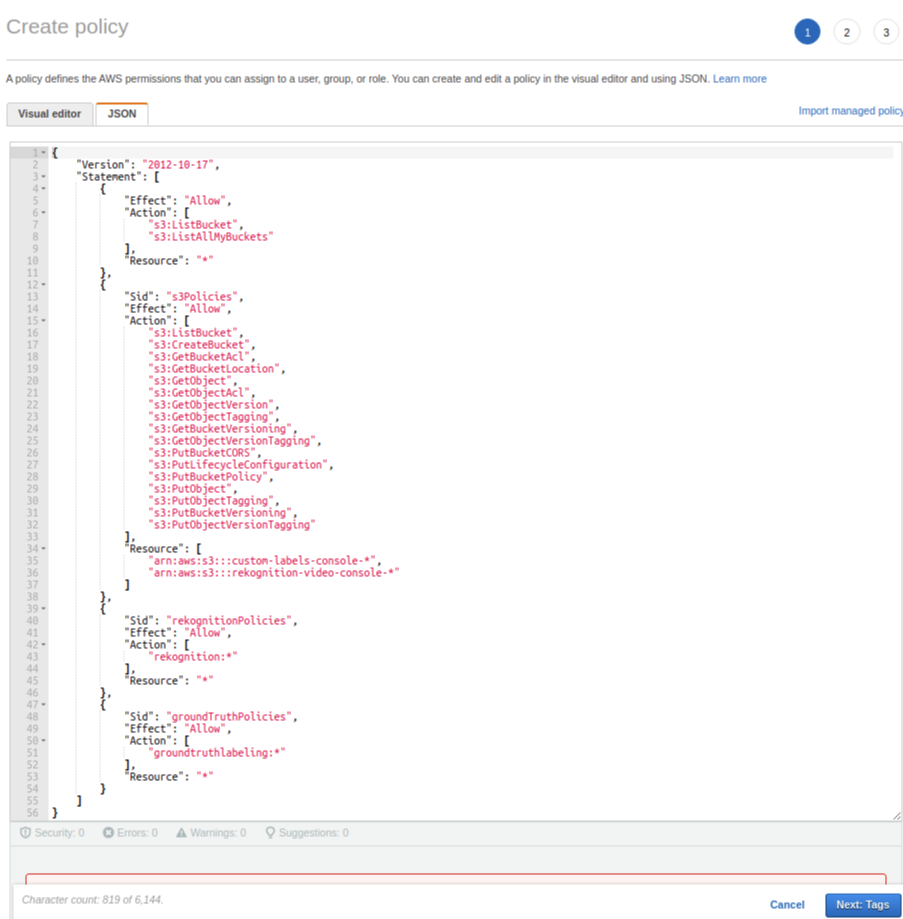This screenshot has height=919, width=903.
Task: Click Import managed policy link
Action: (x=851, y=111)
